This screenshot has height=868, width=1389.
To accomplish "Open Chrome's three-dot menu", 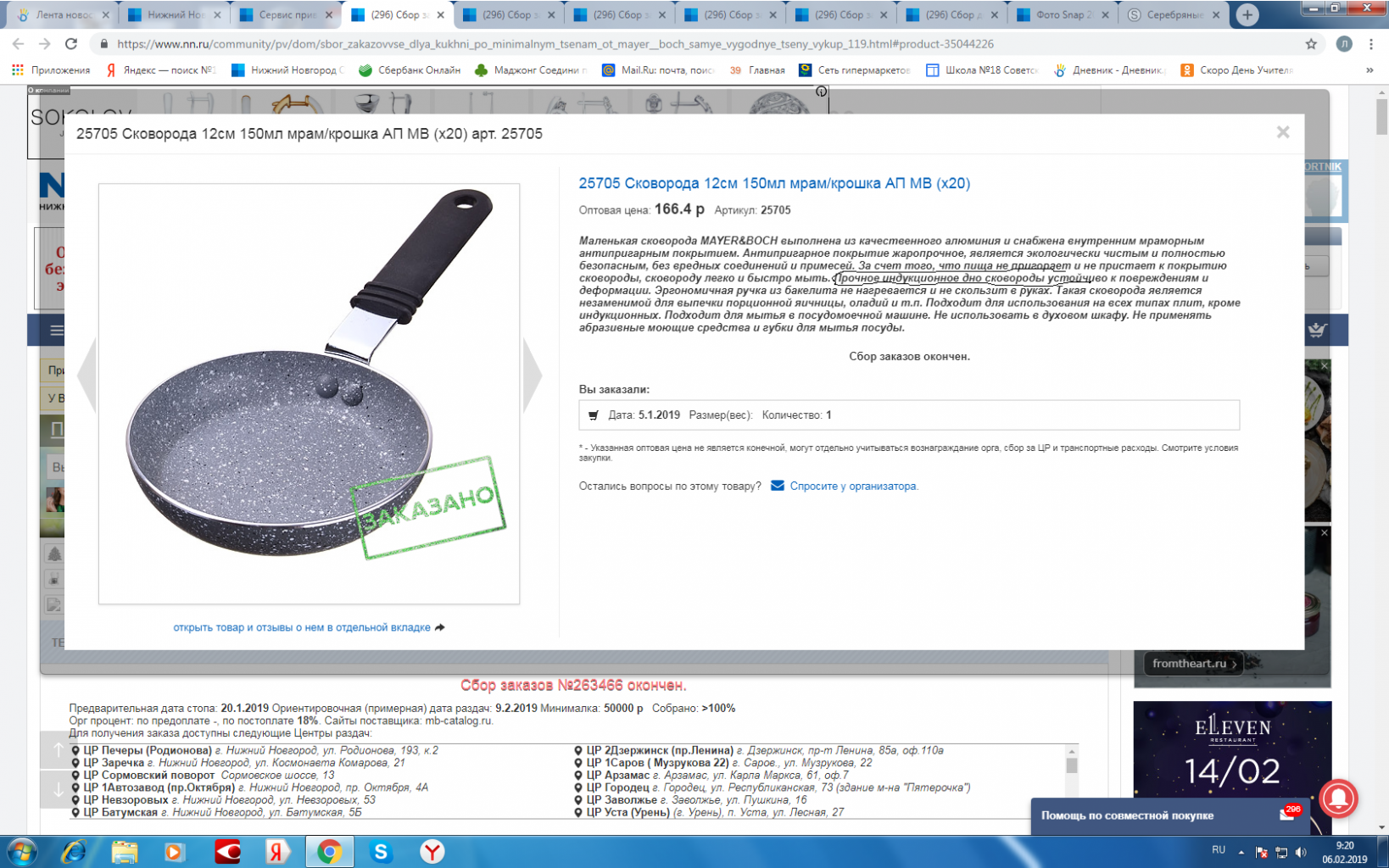I will pos(1371,43).
